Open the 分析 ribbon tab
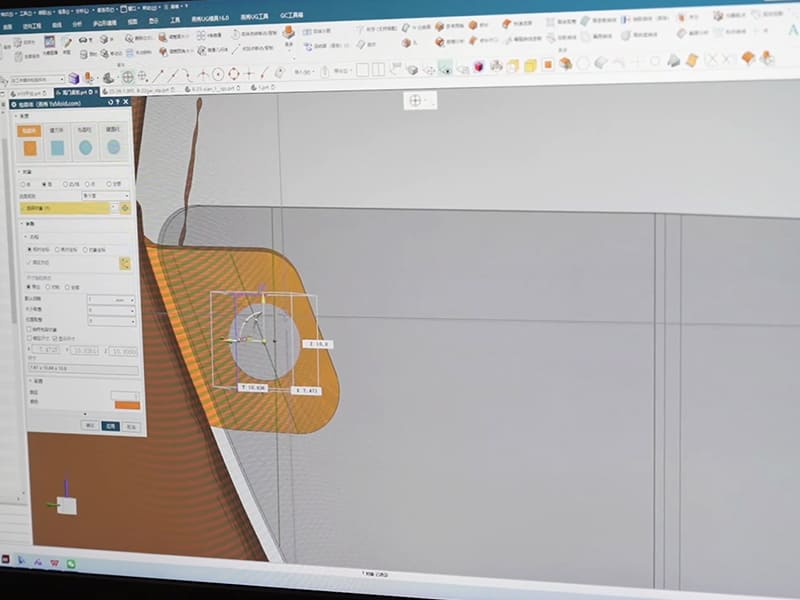This screenshot has width=800, height=600. pos(77,24)
